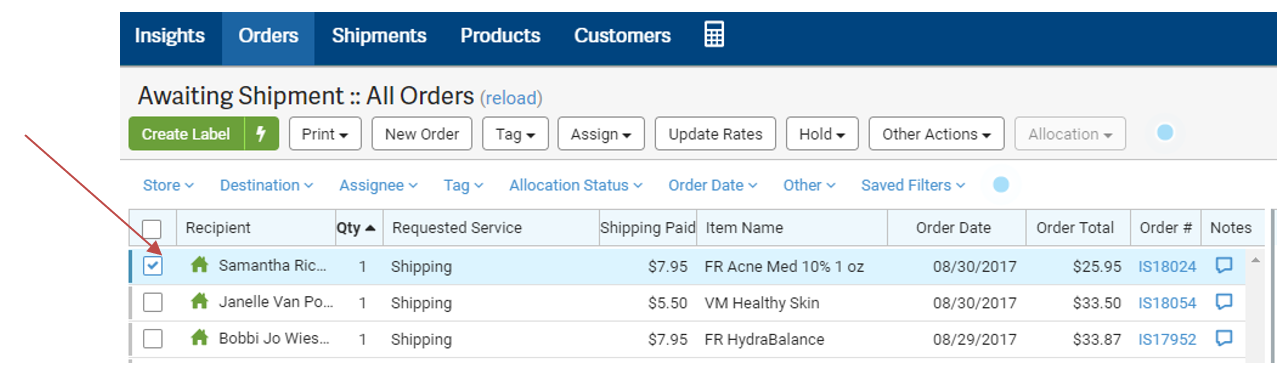Expand the Print dropdown
This screenshot has width=1279, height=379.
pos(325,134)
